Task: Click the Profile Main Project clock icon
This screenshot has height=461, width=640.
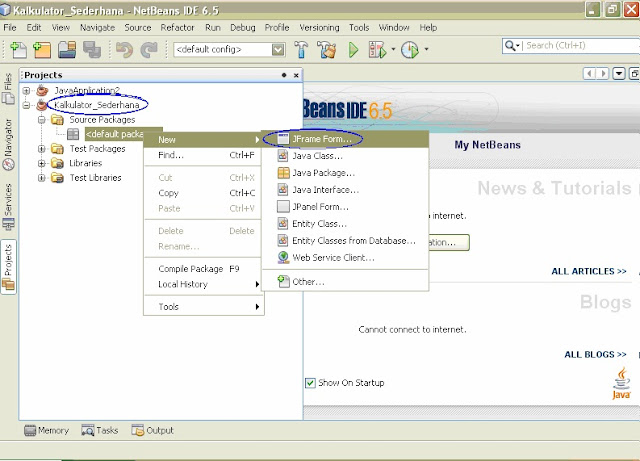Action: (x=410, y=50)
